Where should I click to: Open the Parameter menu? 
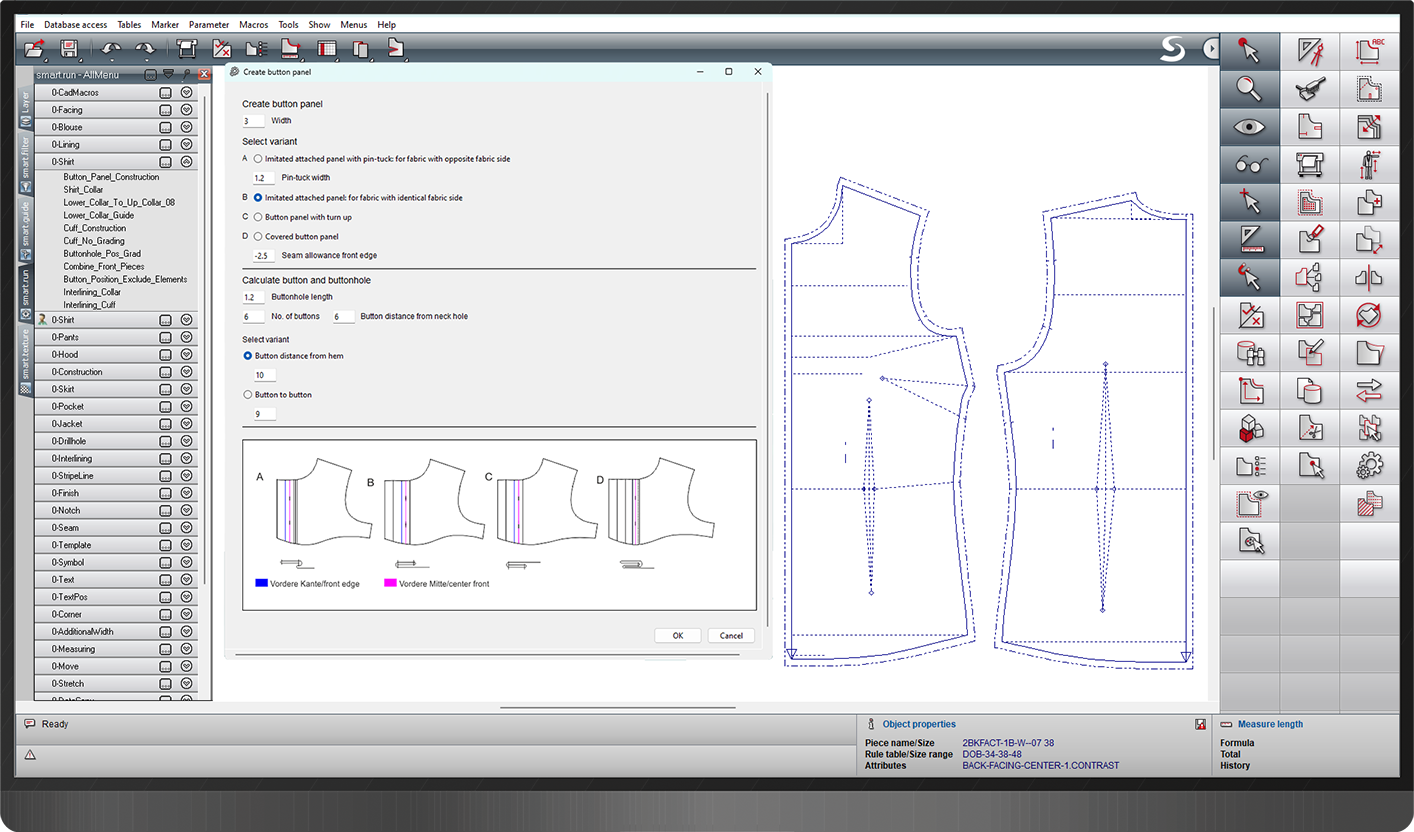click(x=209, y=24)
